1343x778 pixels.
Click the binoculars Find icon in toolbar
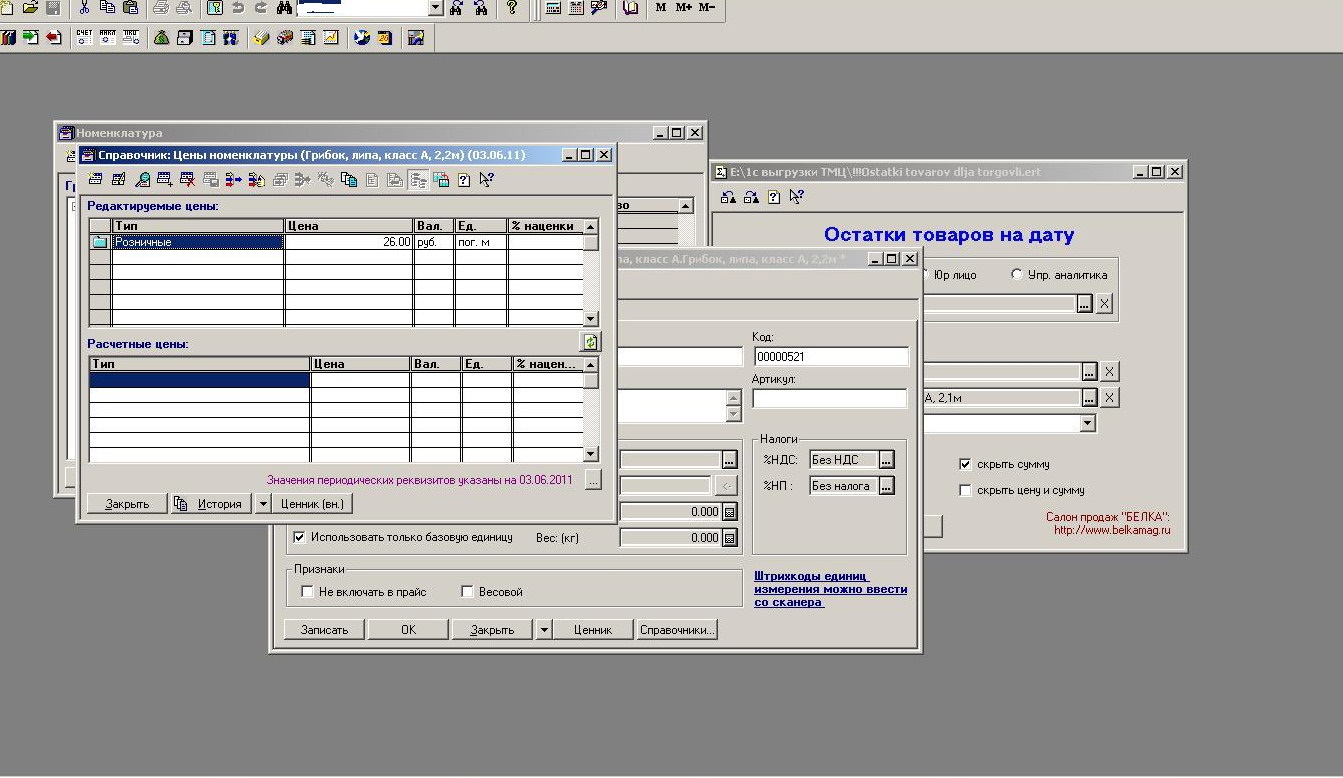(x=284, y=8)
